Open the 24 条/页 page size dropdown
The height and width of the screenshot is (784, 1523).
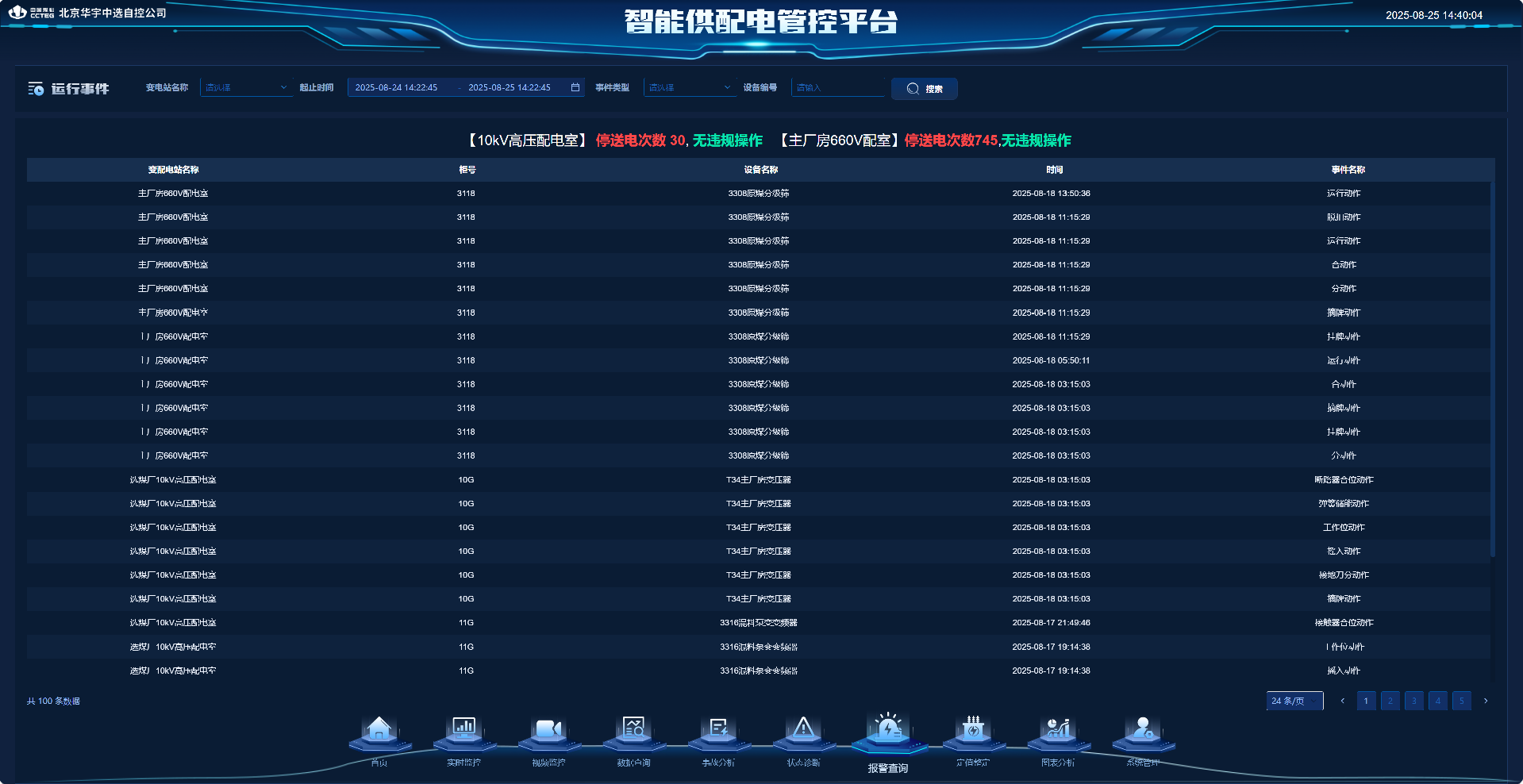1294,701
